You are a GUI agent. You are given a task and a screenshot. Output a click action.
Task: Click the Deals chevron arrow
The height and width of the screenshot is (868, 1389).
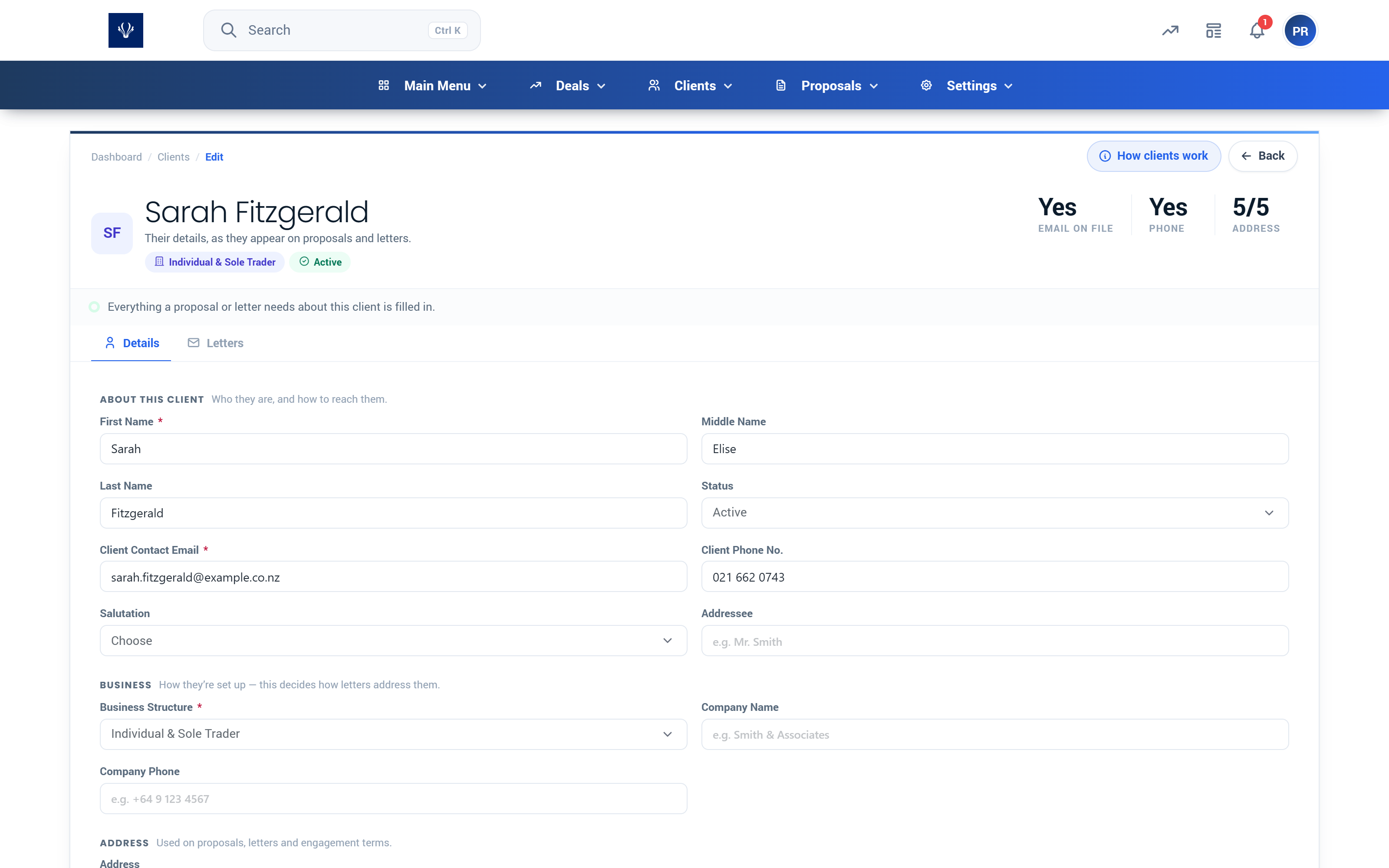(x=601, y=86)
